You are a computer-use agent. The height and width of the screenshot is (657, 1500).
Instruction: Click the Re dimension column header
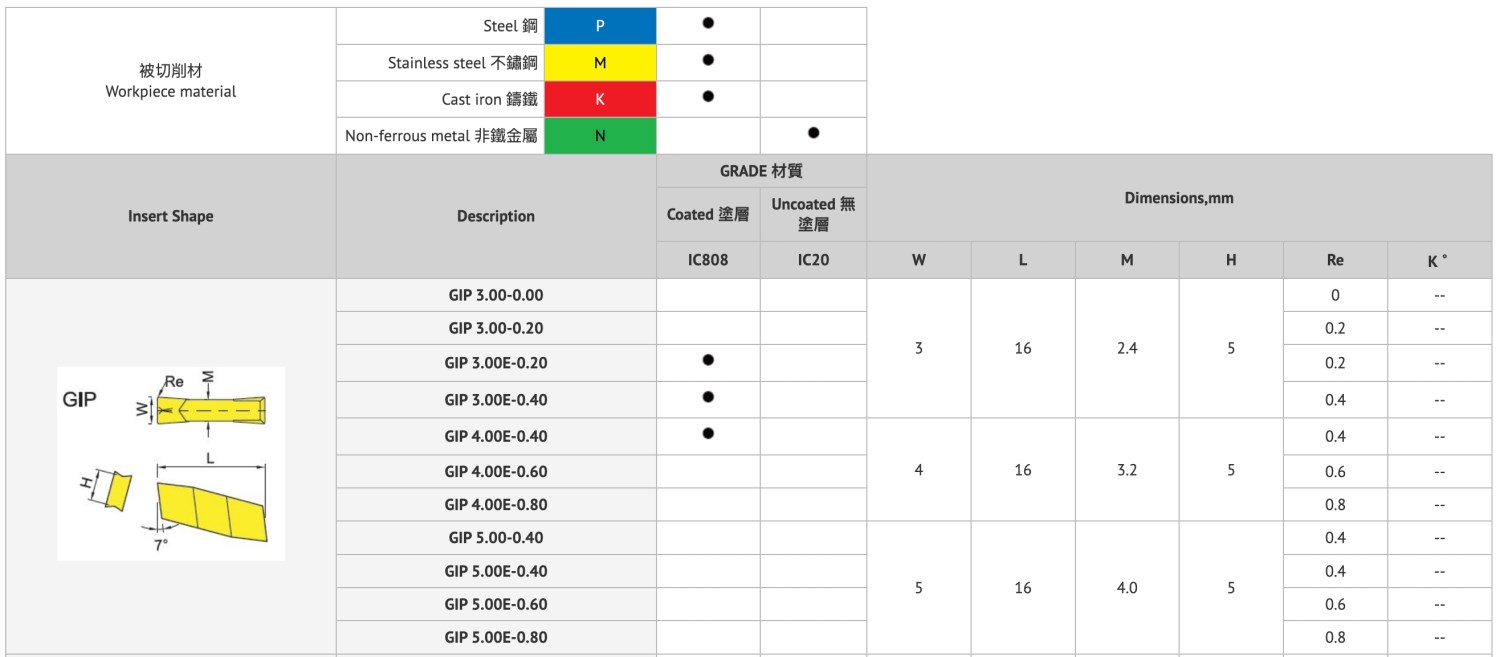pyautogui.click(x=1335, y=260)
